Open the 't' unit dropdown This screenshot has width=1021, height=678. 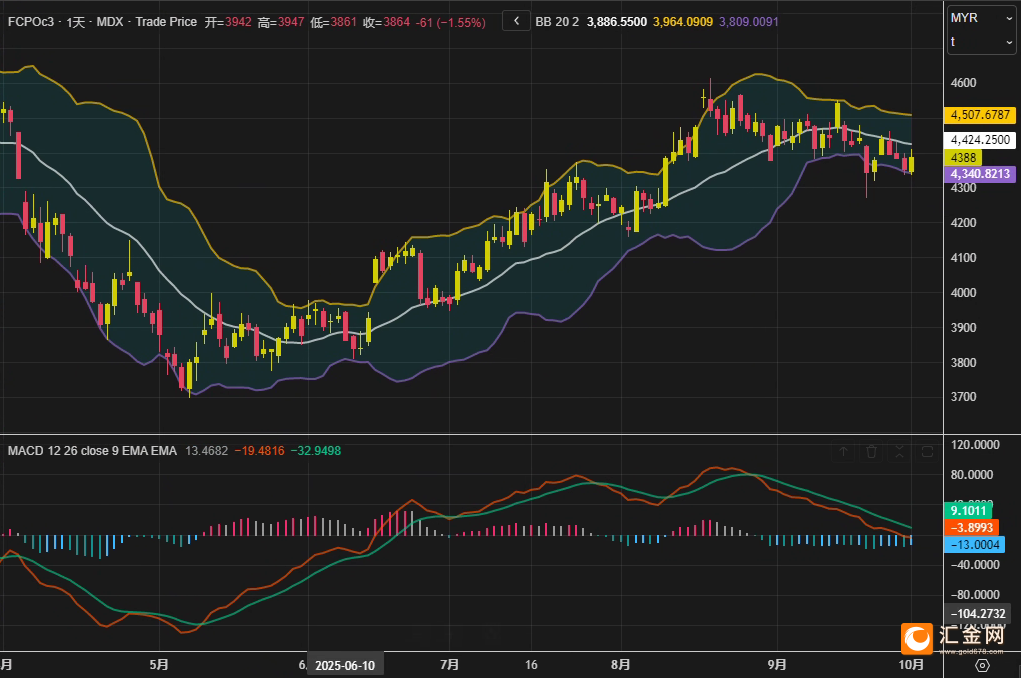981,42
